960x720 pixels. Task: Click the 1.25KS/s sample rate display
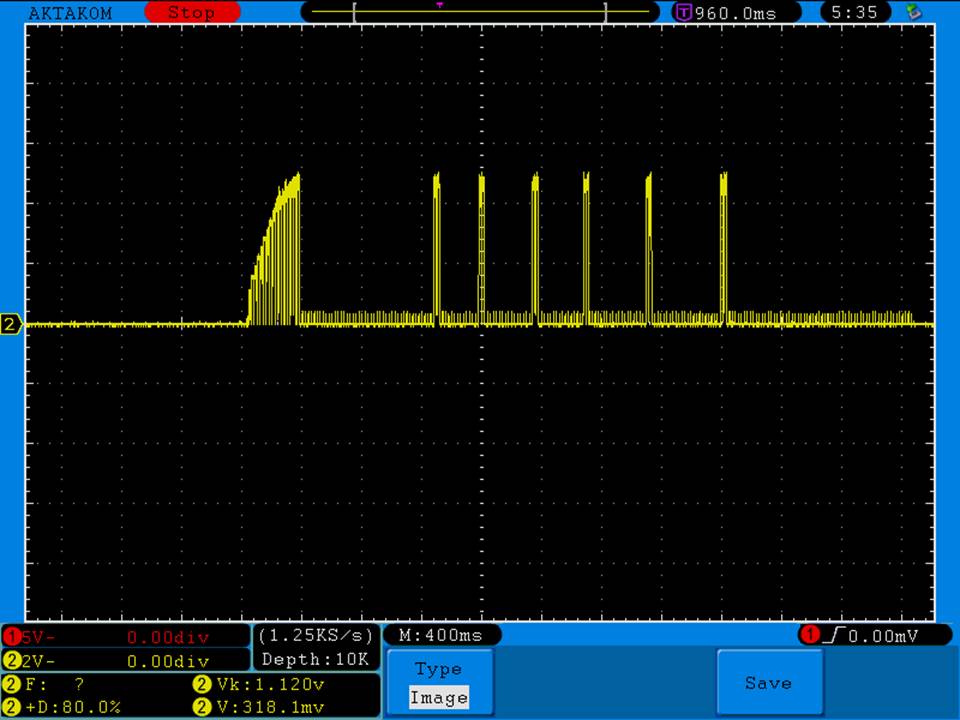point(316,636)
